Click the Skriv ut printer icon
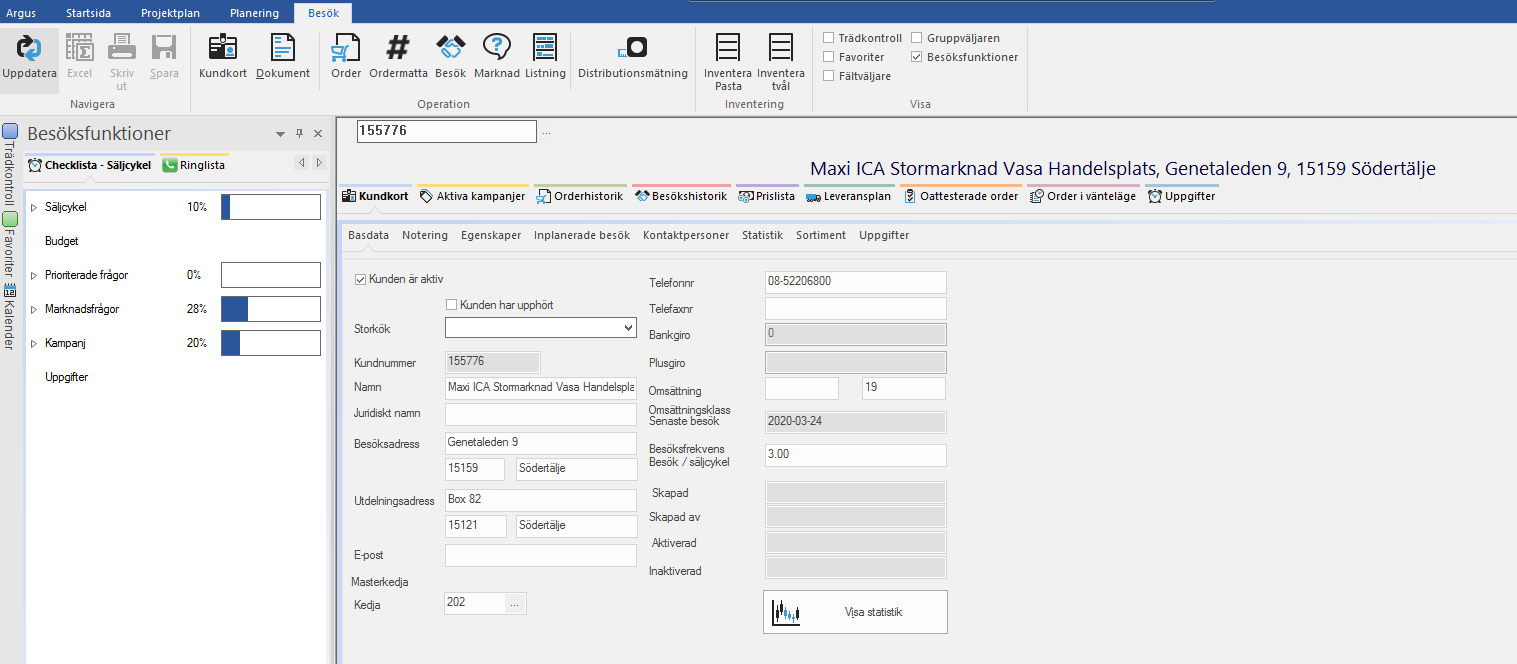Screen dimensions: 1517x664 coord(122,47)
